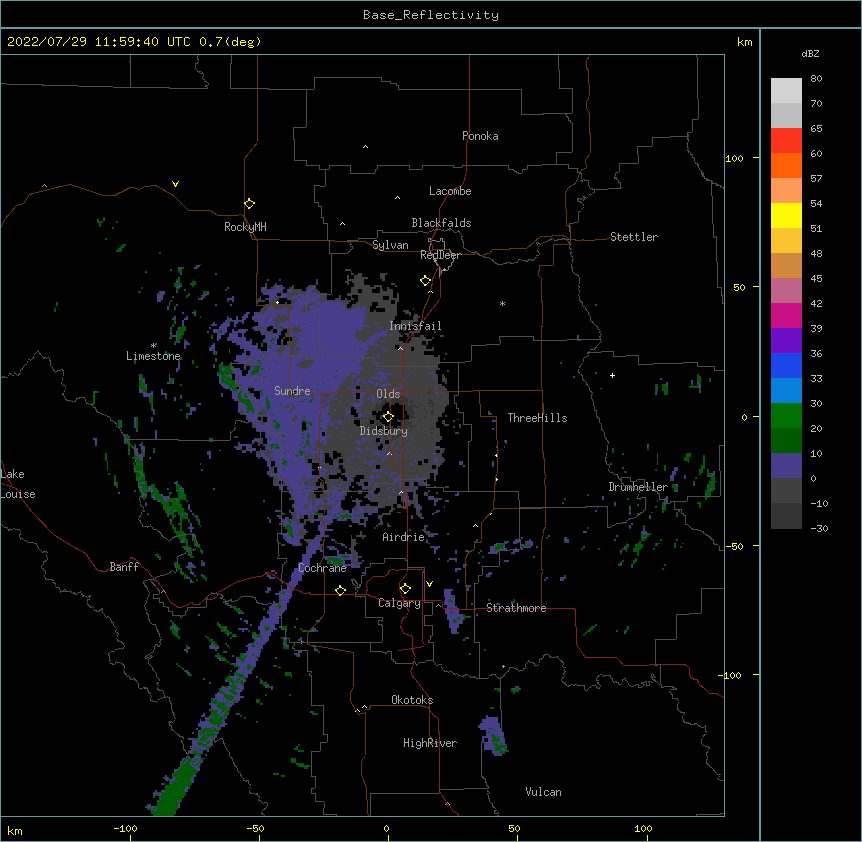Click the Ponoka city label
The image size is (862, 842).
coord(480,136)
